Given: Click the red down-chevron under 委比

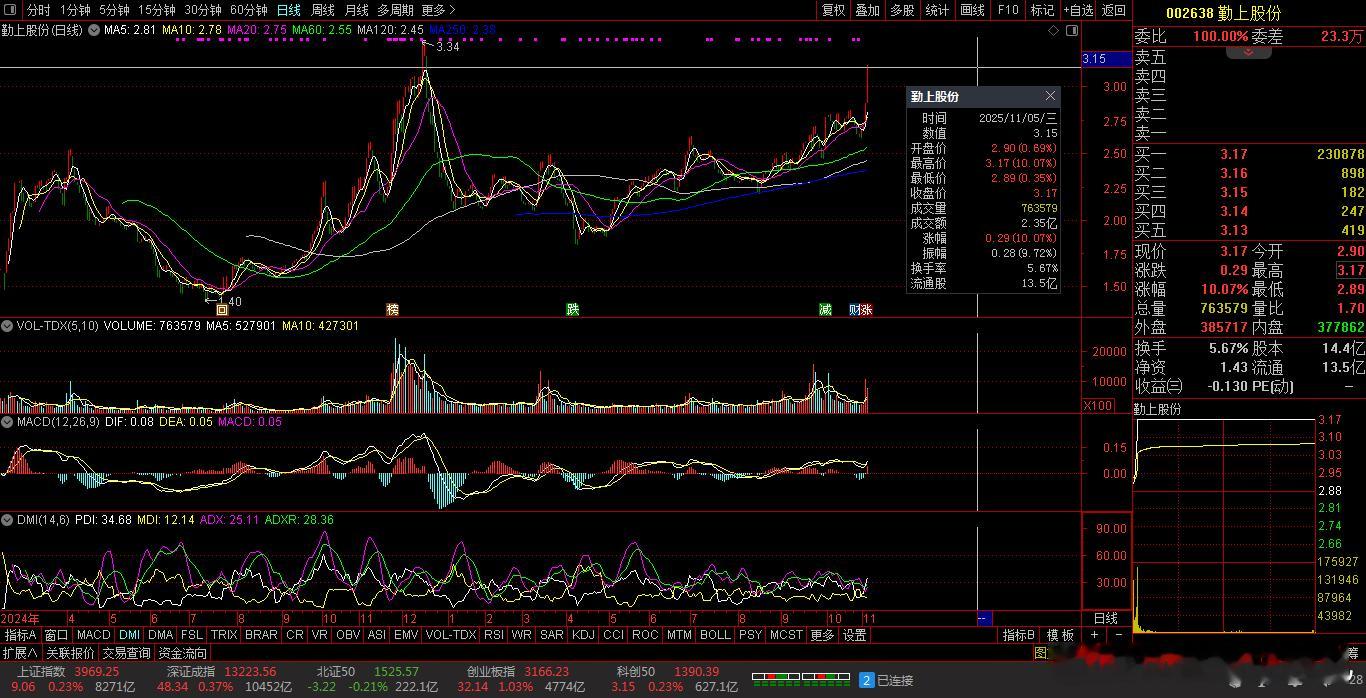Looking at the screenshot, I should [1248, 51].
